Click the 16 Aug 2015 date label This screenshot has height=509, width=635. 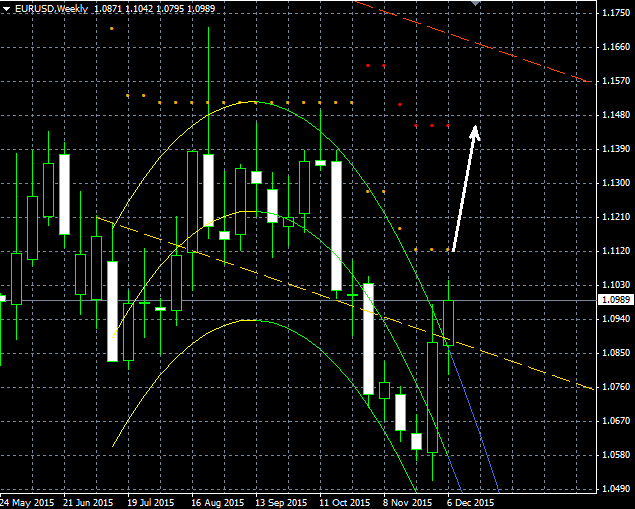[218, 503]
